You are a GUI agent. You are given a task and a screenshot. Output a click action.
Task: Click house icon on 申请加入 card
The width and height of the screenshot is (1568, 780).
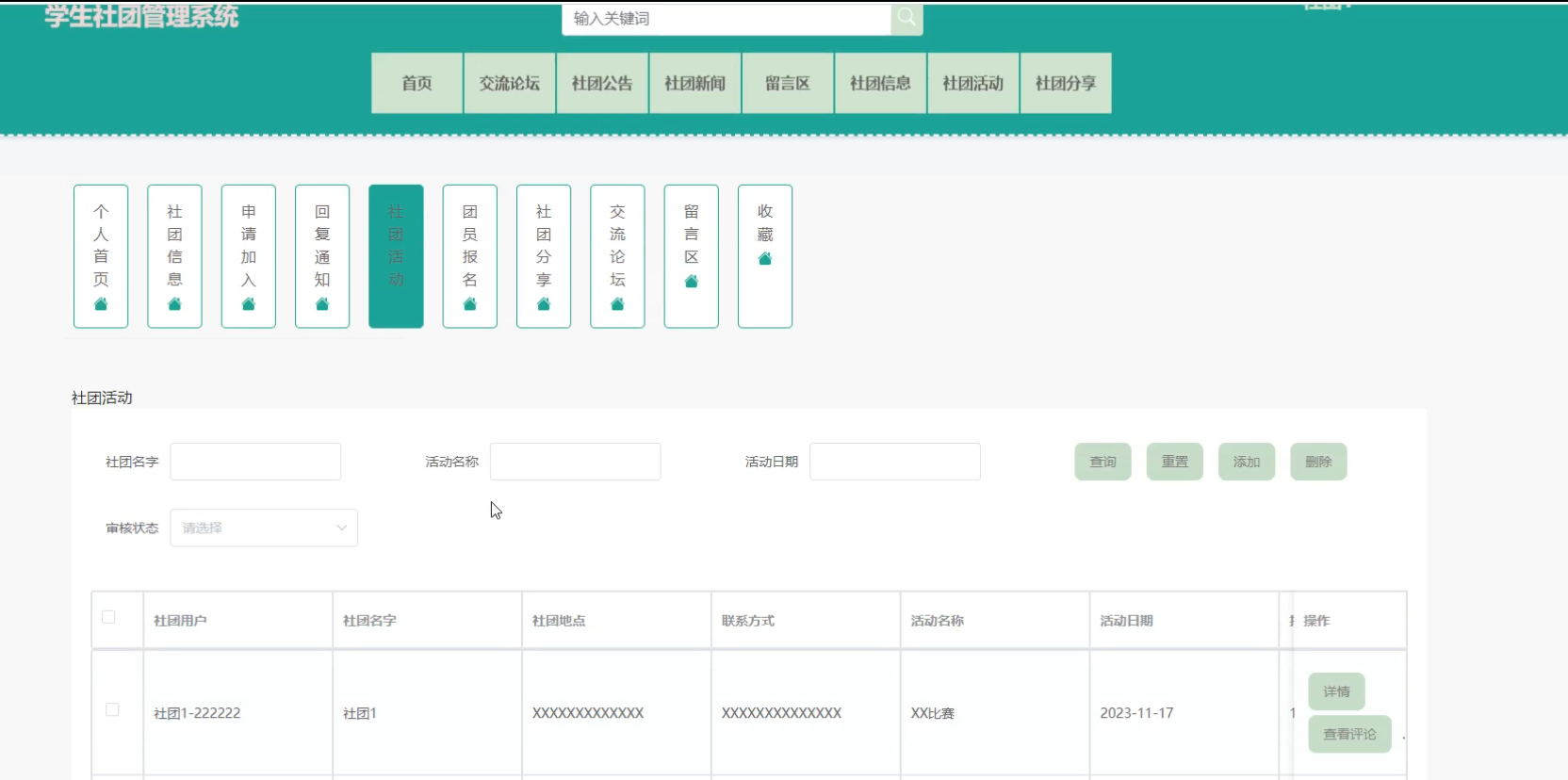click(249, 303)
